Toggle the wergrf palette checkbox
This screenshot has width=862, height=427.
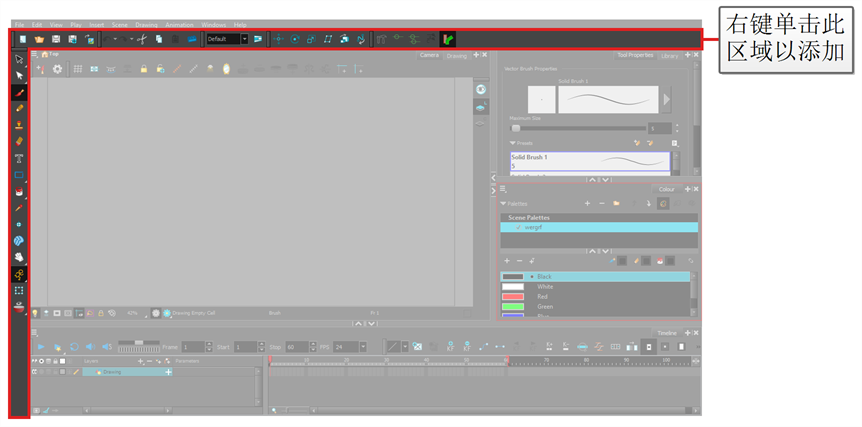pyautogui.click(x=518, y=227)
